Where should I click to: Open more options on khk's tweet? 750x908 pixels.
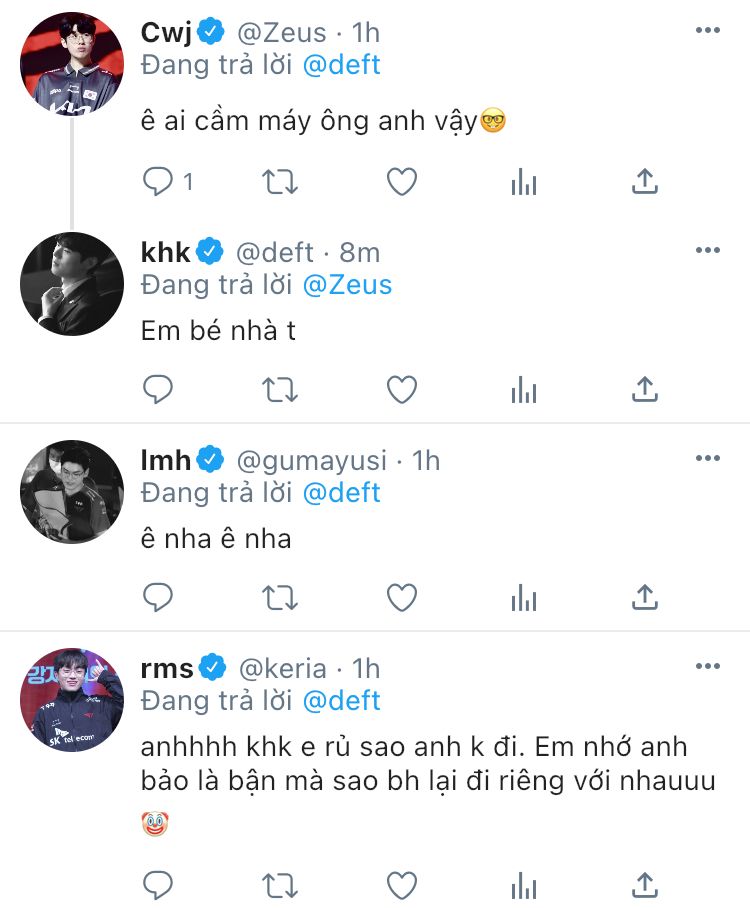click(x=707, y=250)
